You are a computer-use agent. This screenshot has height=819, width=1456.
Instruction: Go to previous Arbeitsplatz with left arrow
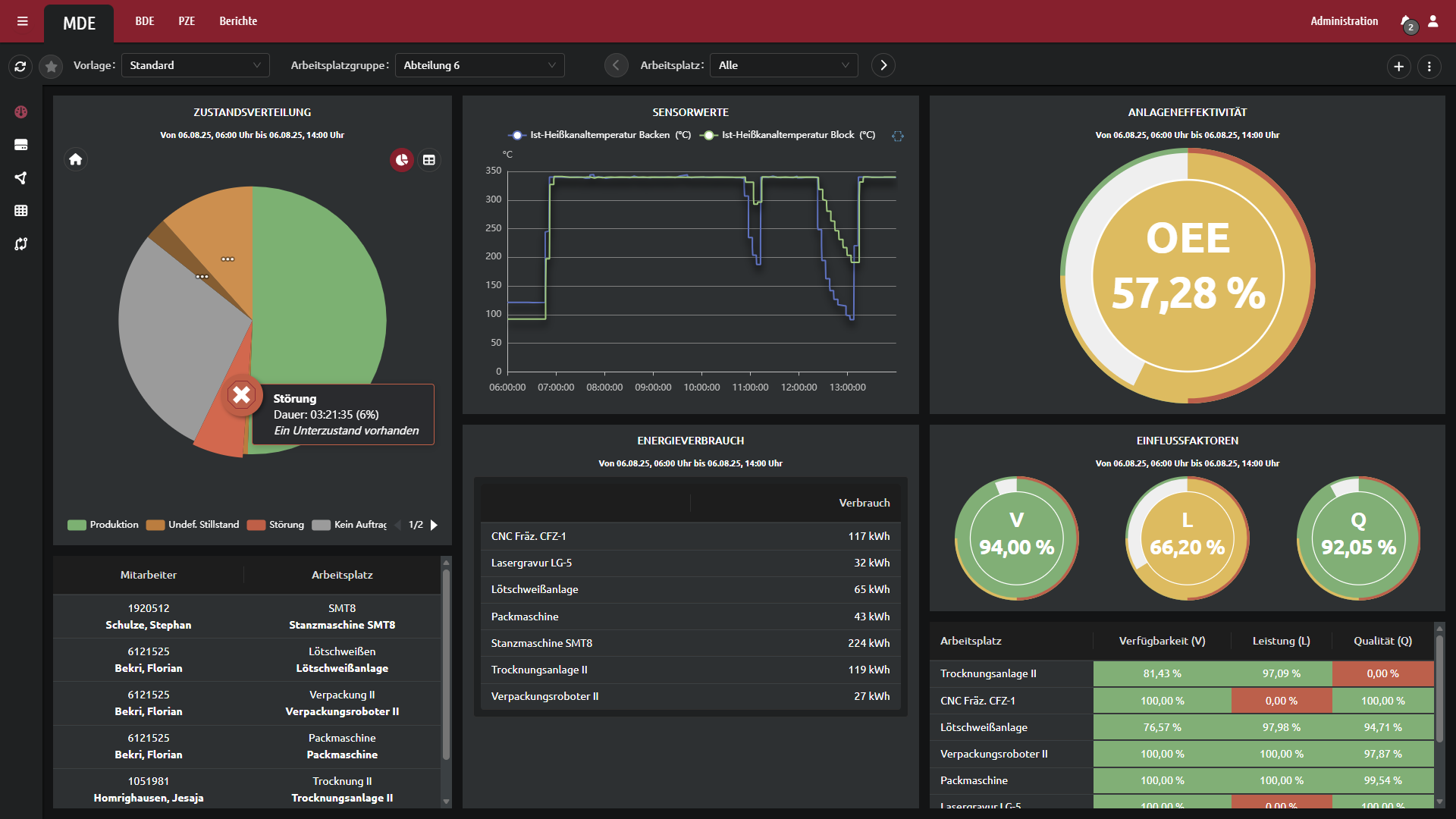pos(616,65)
